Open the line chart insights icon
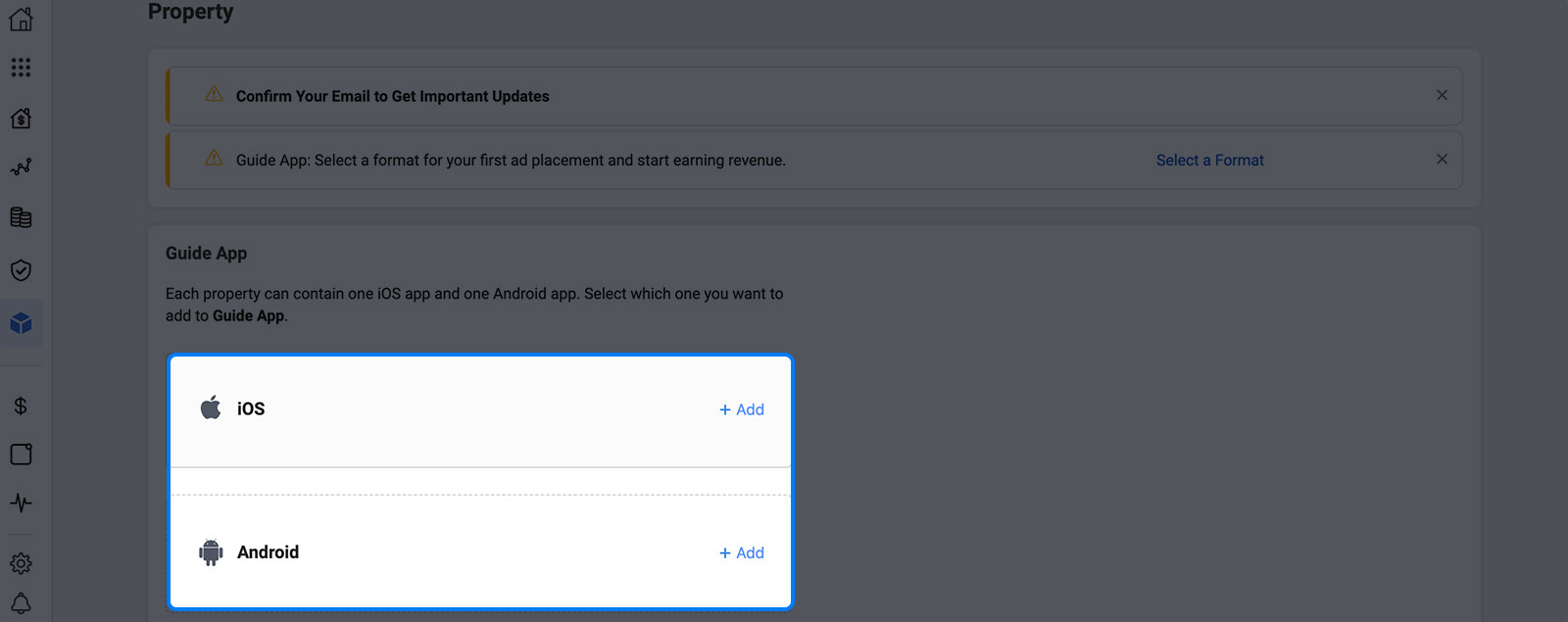The height and width of the screenshot is (622, 1568). (x=21, y=167)
